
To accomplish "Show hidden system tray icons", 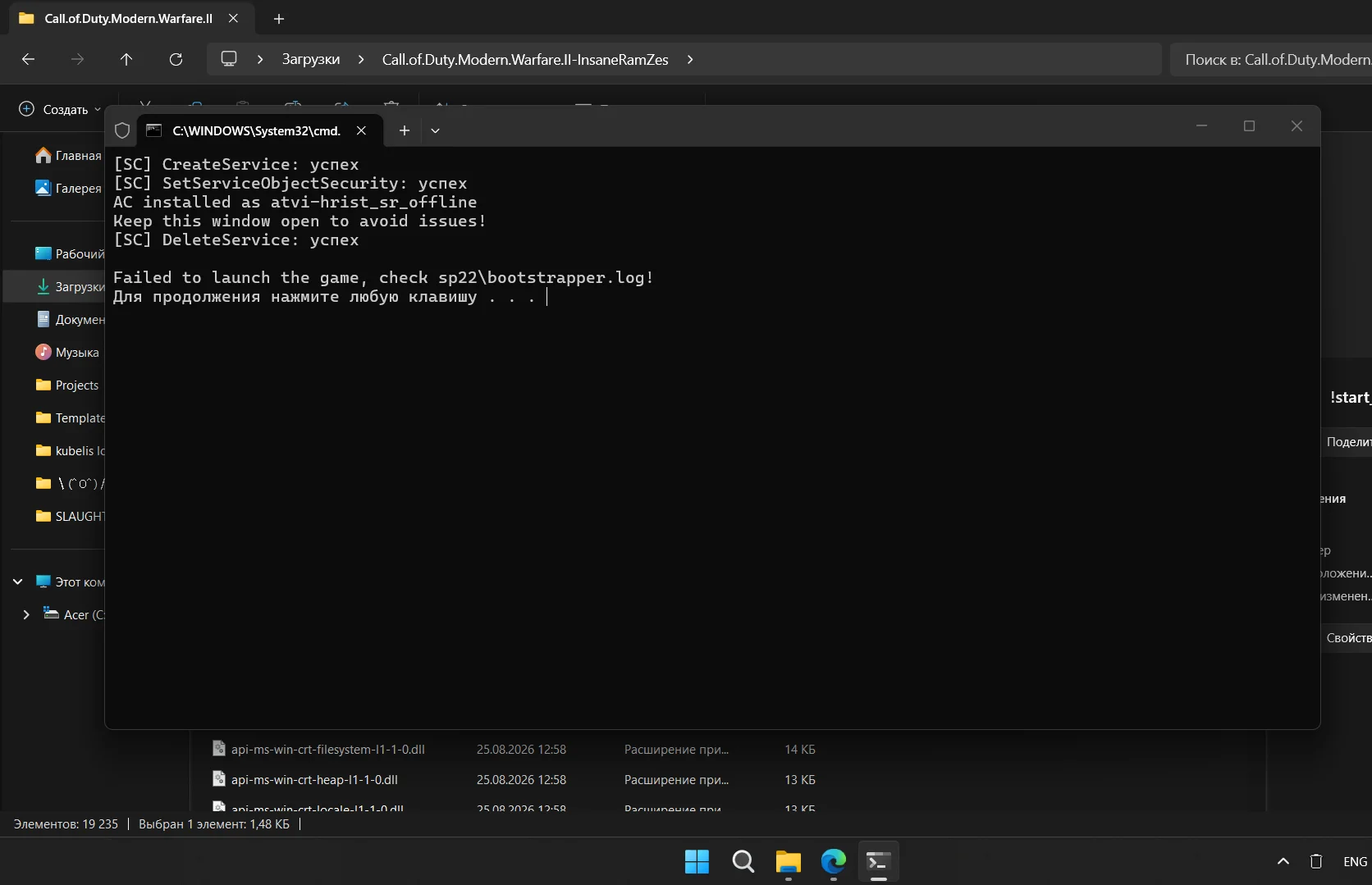I will [x=1283, y=861].
